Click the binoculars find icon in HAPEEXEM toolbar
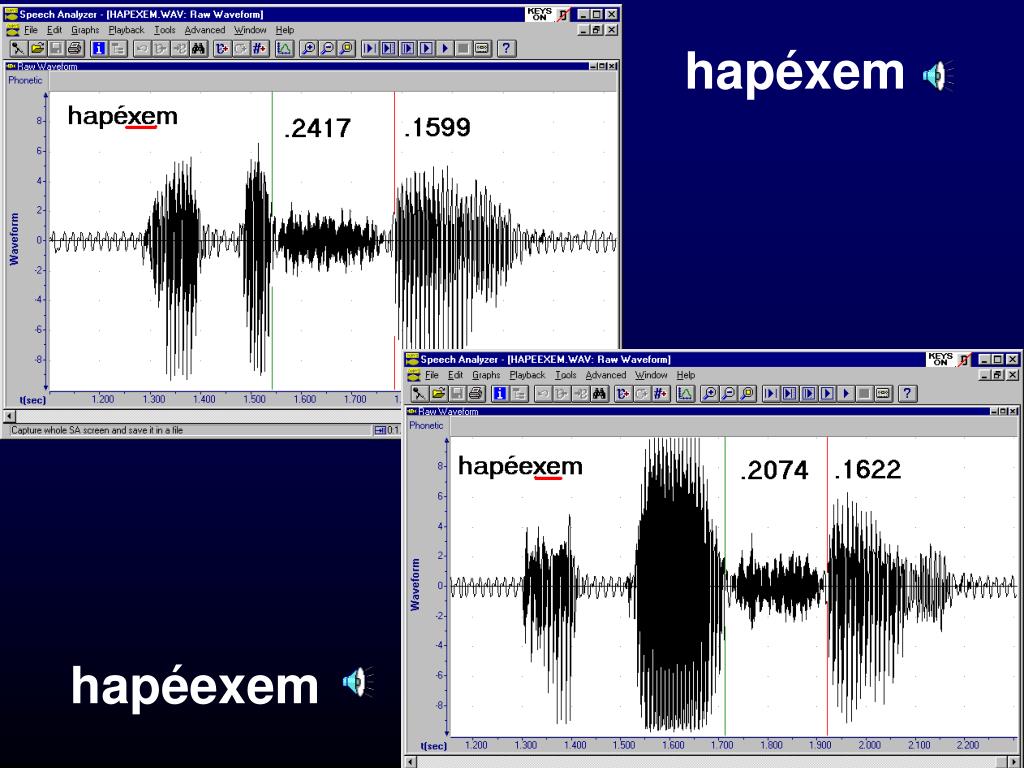The height and width of the screenshot is (768, 1024). [600, 394]
